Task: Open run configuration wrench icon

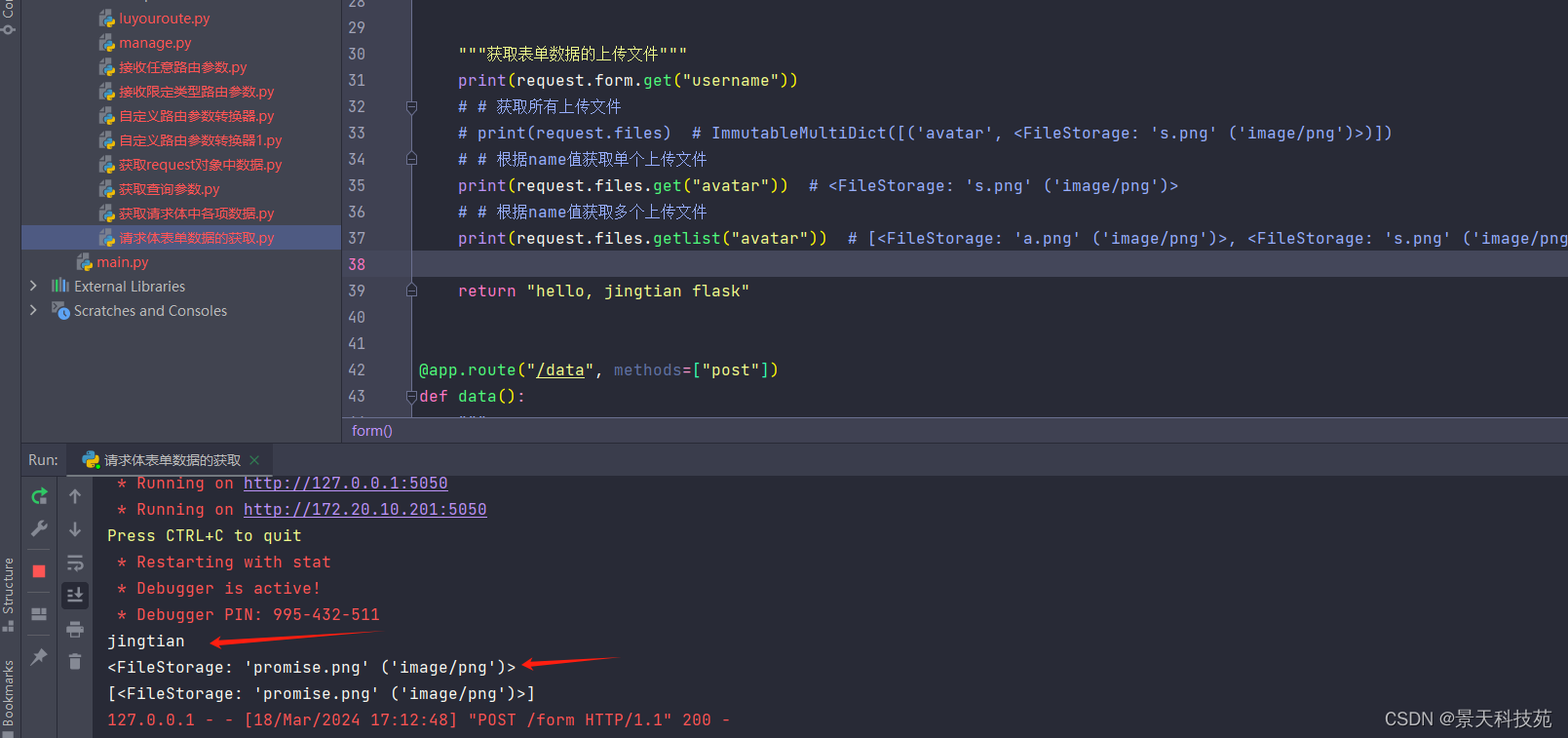Action: point(39,528)
